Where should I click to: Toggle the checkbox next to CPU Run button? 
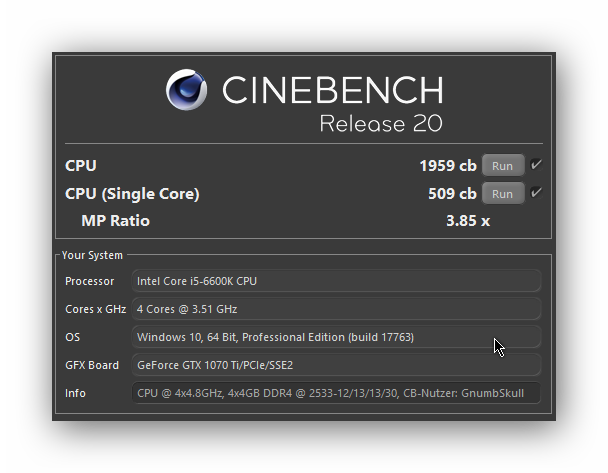pyautogui.click(x=536, y=165)
